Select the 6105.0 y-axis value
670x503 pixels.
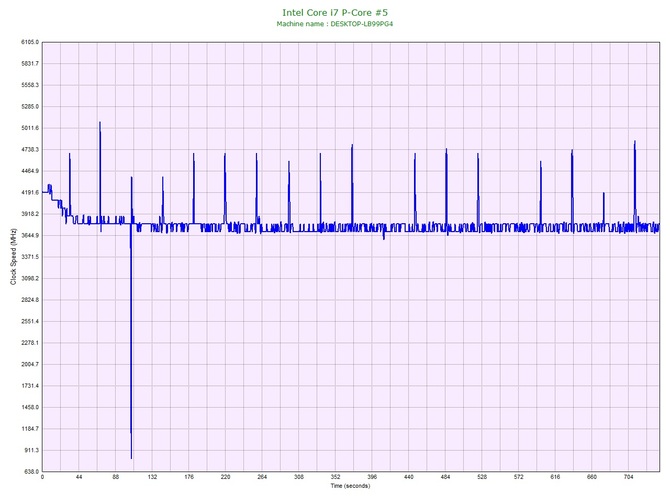30,42
